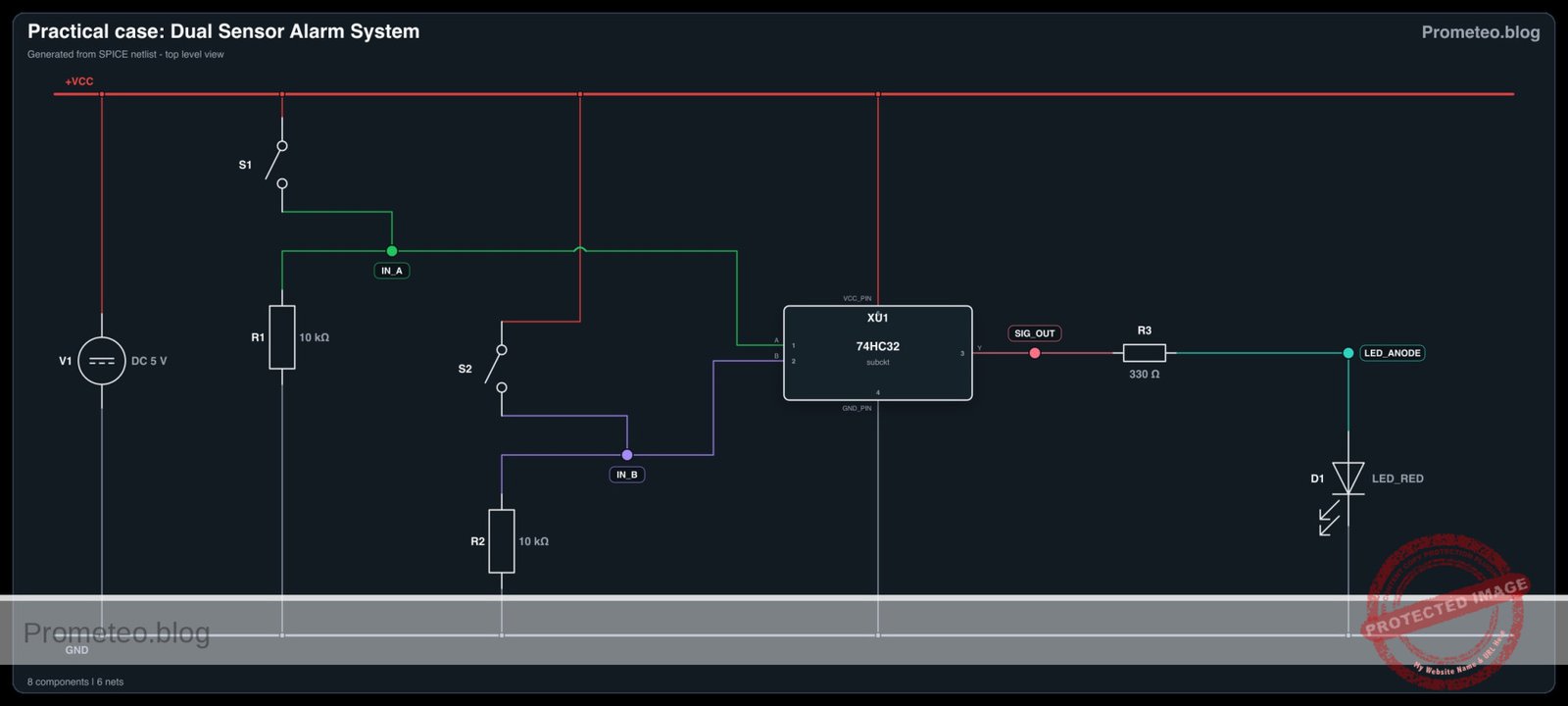Select switch S2 symbol
This screenshot has width=1568, height=706.
point(497,369)
